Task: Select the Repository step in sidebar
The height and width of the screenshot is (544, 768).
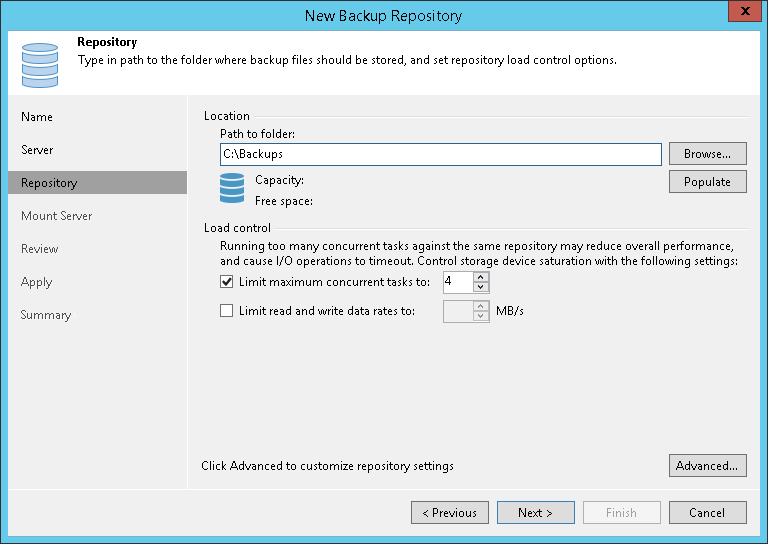Action: 49,183
